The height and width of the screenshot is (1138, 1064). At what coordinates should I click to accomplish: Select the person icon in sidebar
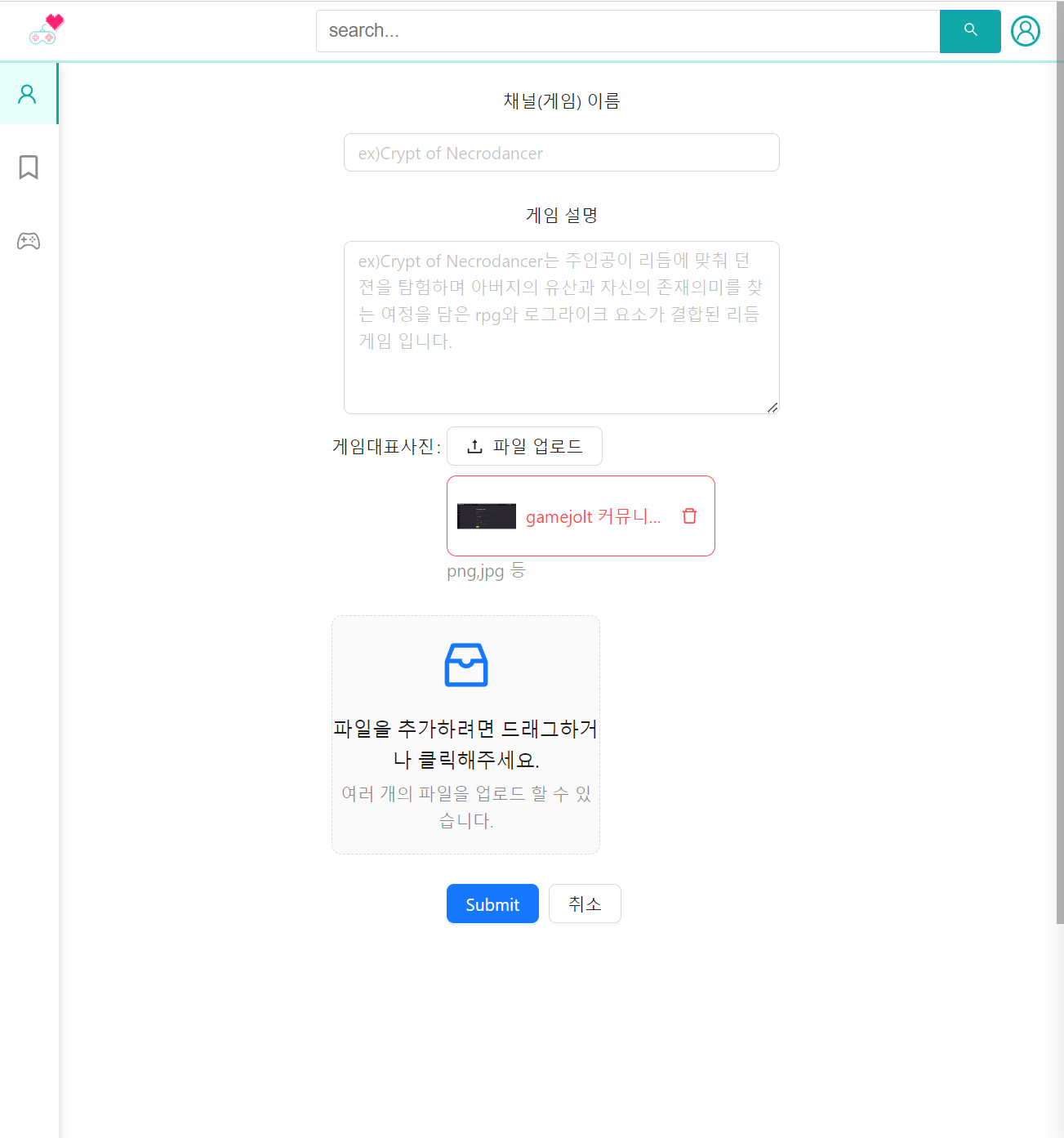(x=28, y=94)
